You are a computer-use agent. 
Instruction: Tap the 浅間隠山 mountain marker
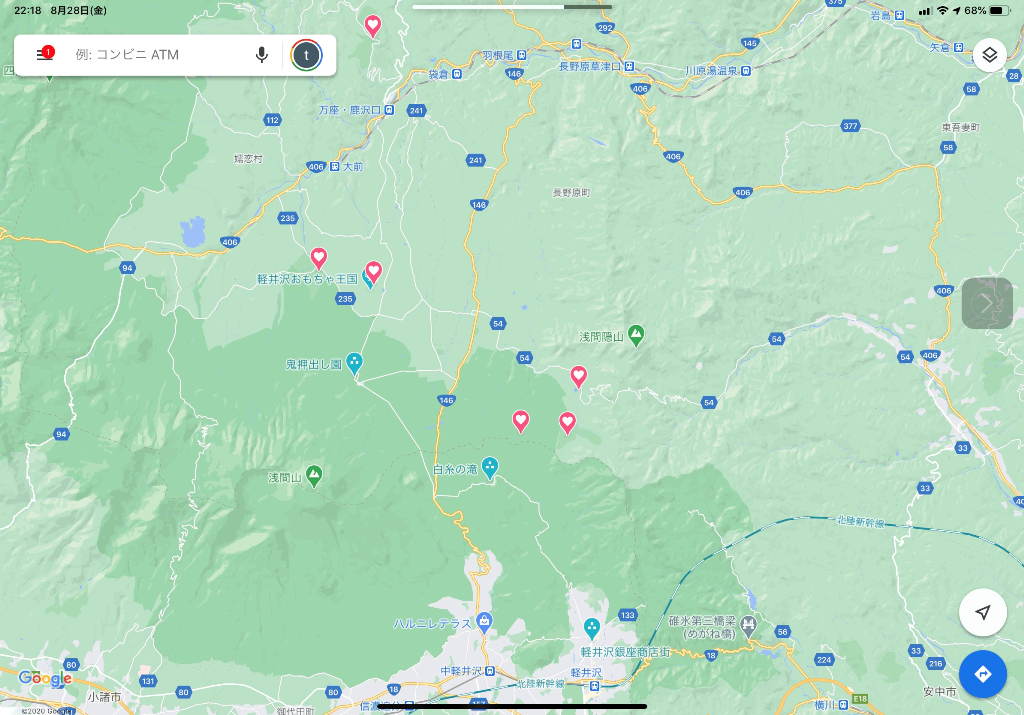pos(636,335)
